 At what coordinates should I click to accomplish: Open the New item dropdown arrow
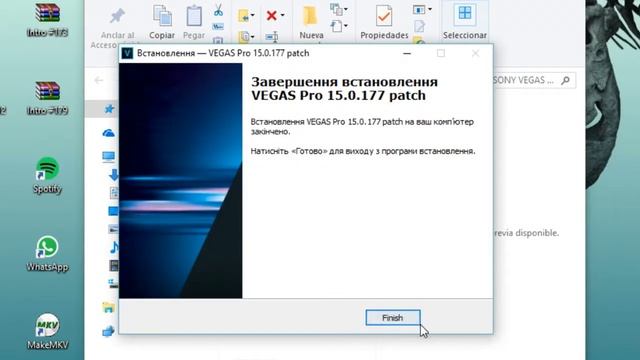pyautogui.click(x=346, y=9)
